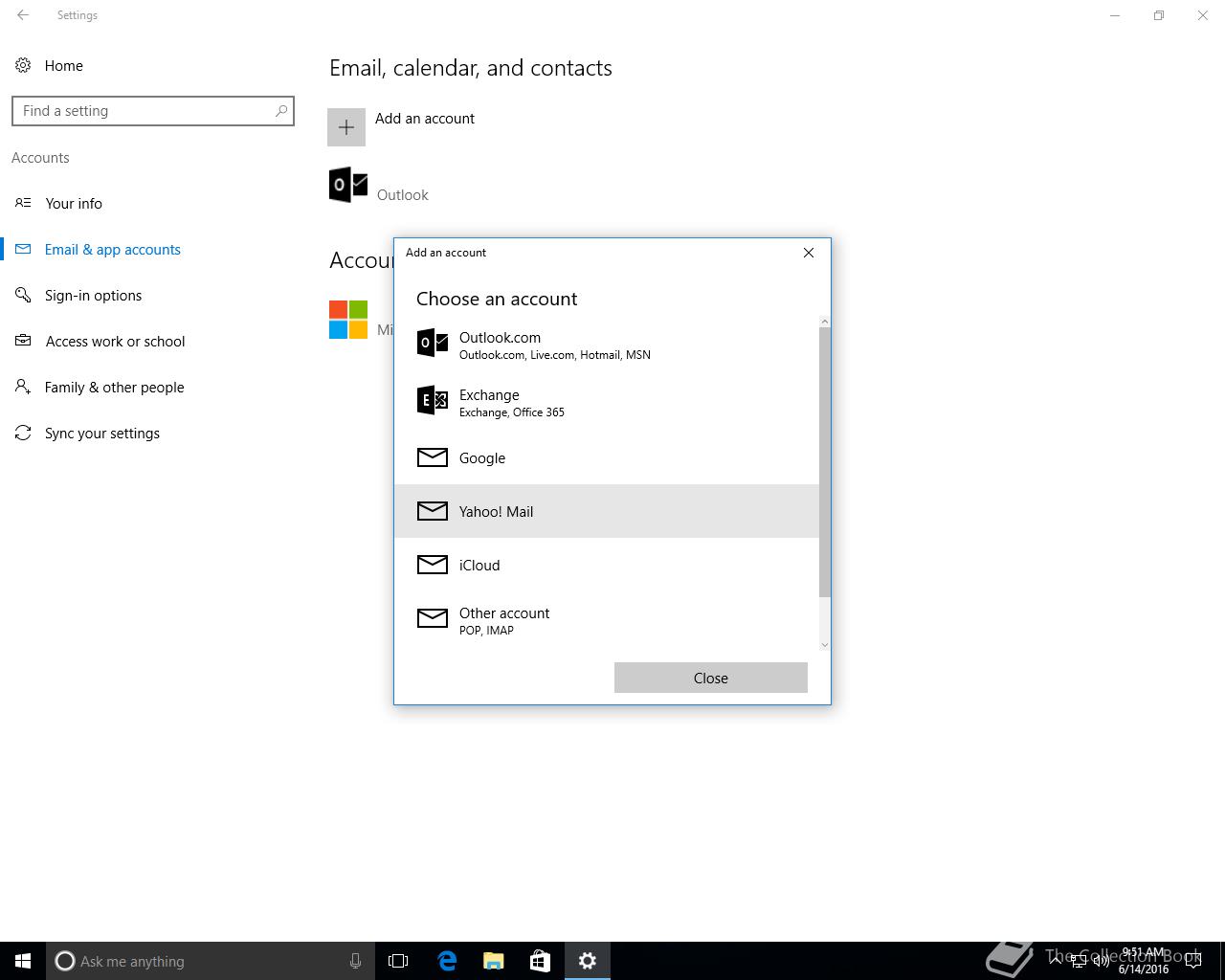The width and height of the screenshot is (1225, 980).
Task: Choose Outlook.com account type
Action: 607,345
